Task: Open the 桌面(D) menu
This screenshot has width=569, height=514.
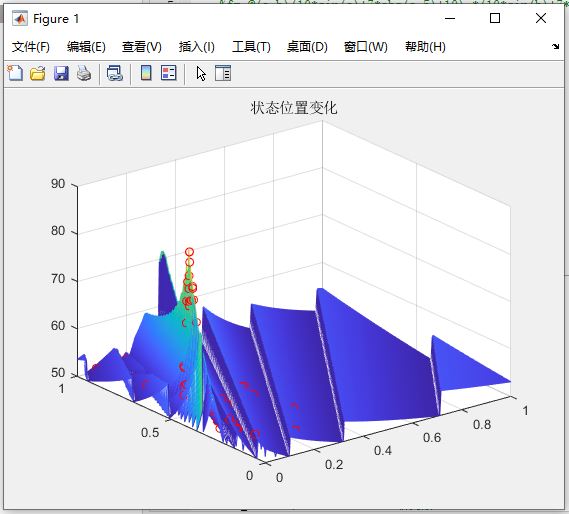Action: pyautogui.click(x=307, y=47)
